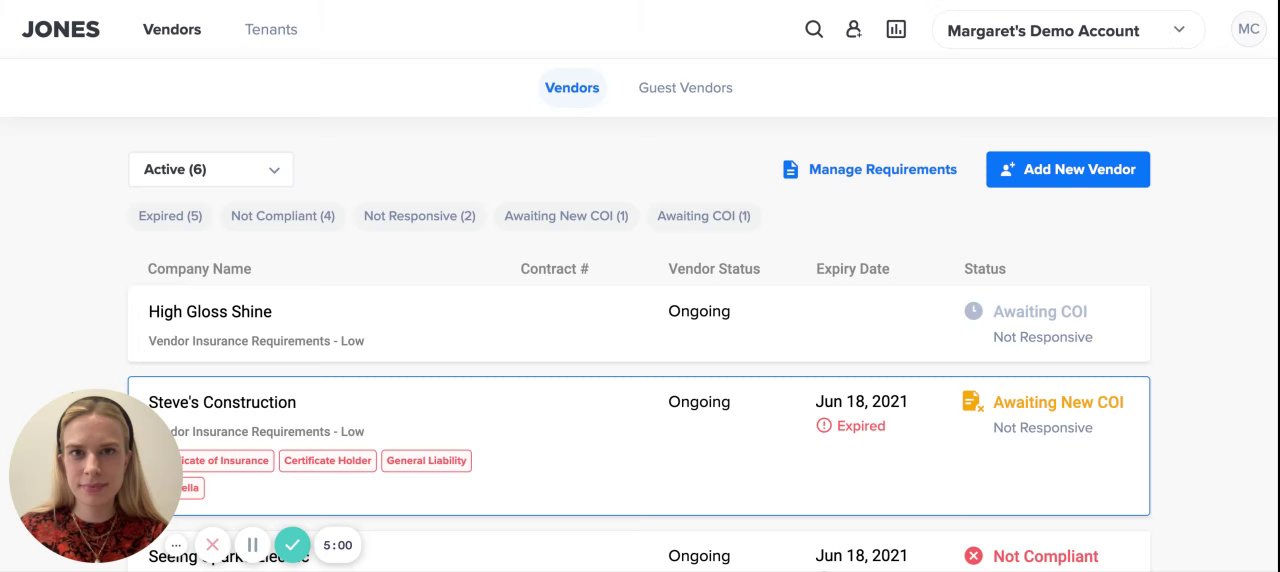Open Margaret's Demo Account dropdown
Viewport: 1280px width, 572px height.
coord(1068,30)
